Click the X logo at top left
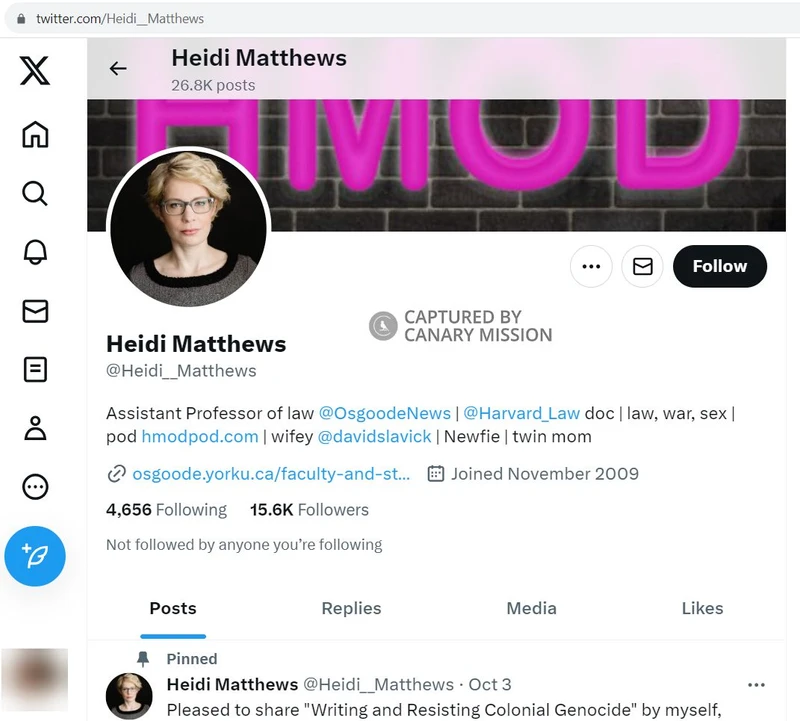 pos(34,70)
